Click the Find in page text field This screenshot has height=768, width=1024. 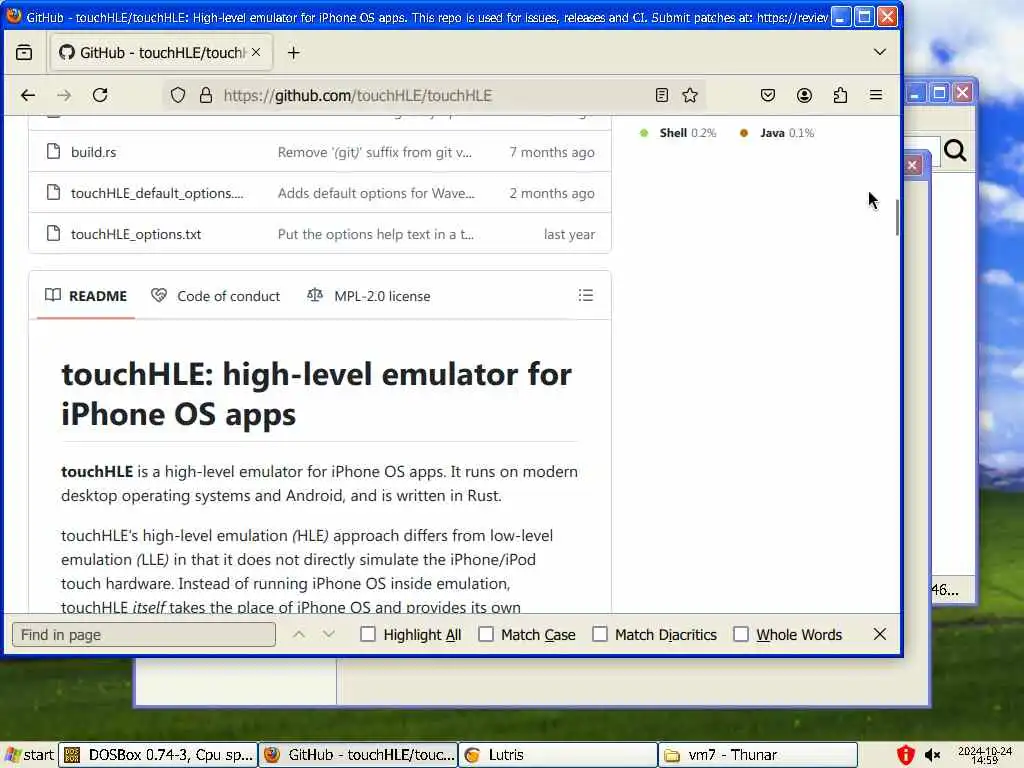coord(144,635)
